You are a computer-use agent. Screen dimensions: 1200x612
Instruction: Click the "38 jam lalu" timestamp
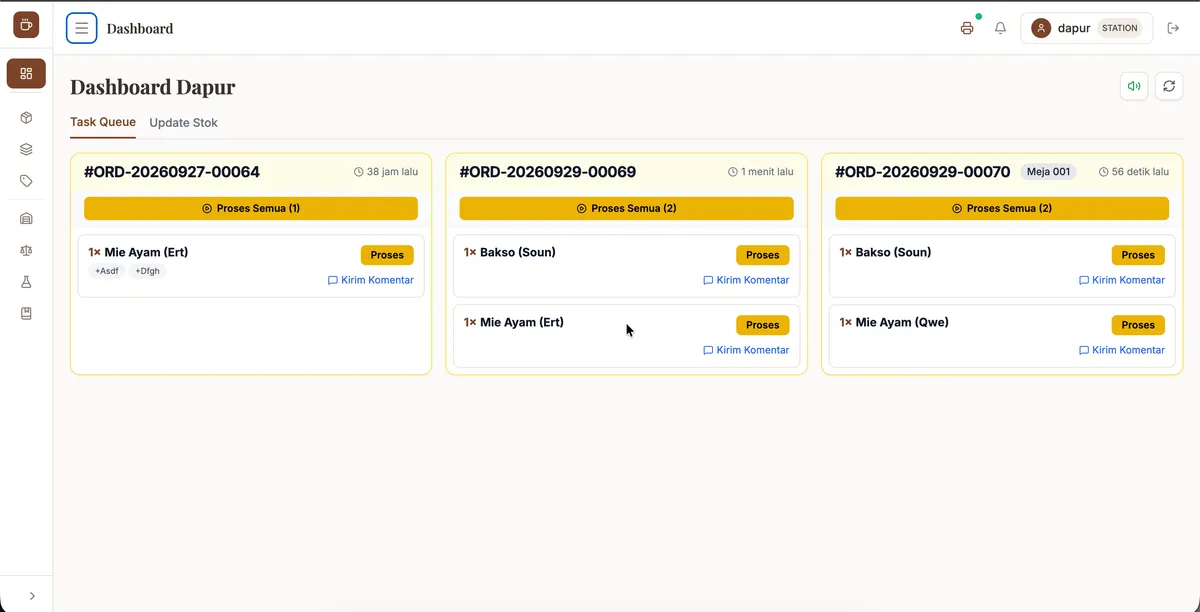[386, 172]
